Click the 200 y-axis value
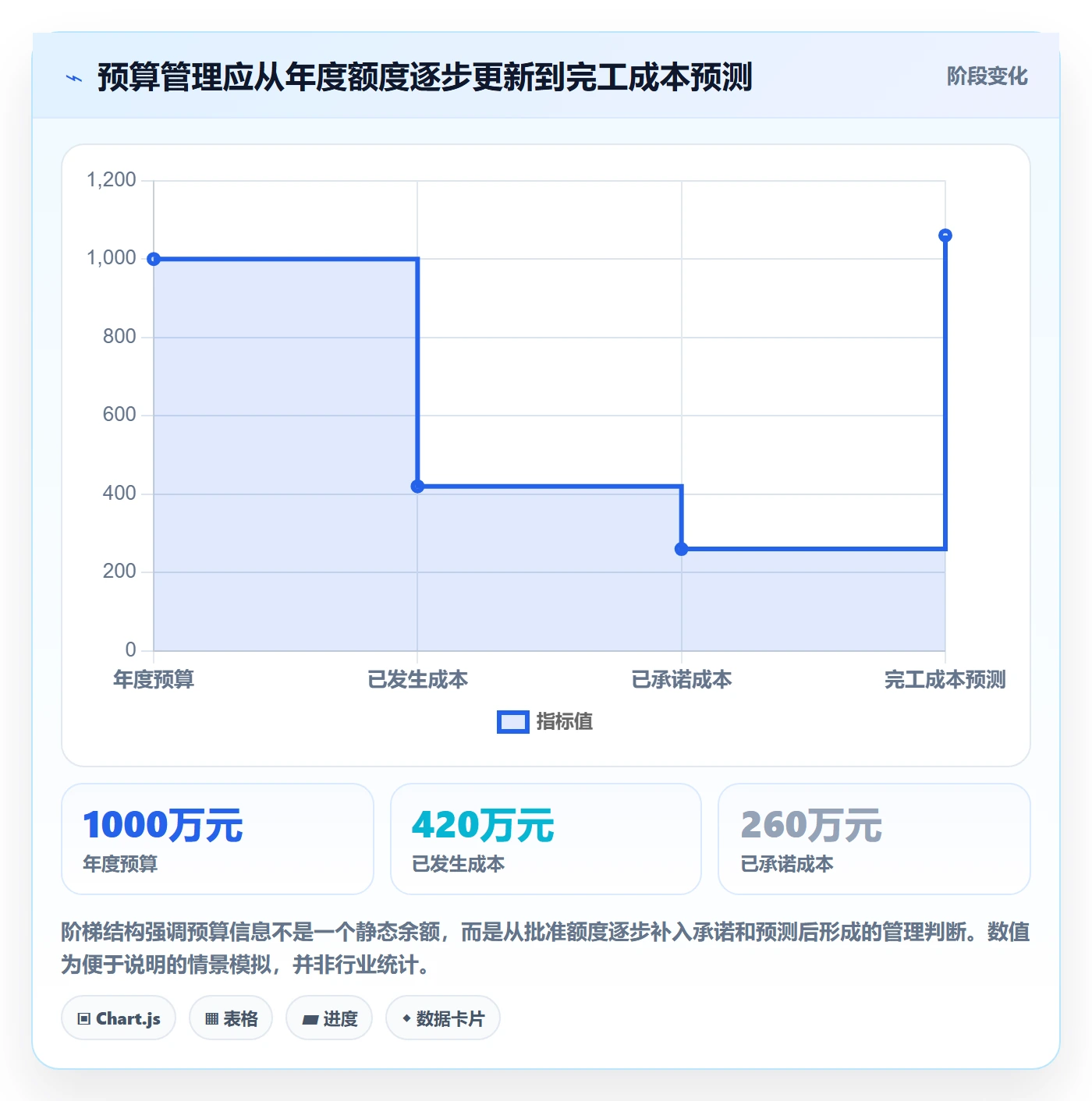1092x1101 pixels. [119, 572]
